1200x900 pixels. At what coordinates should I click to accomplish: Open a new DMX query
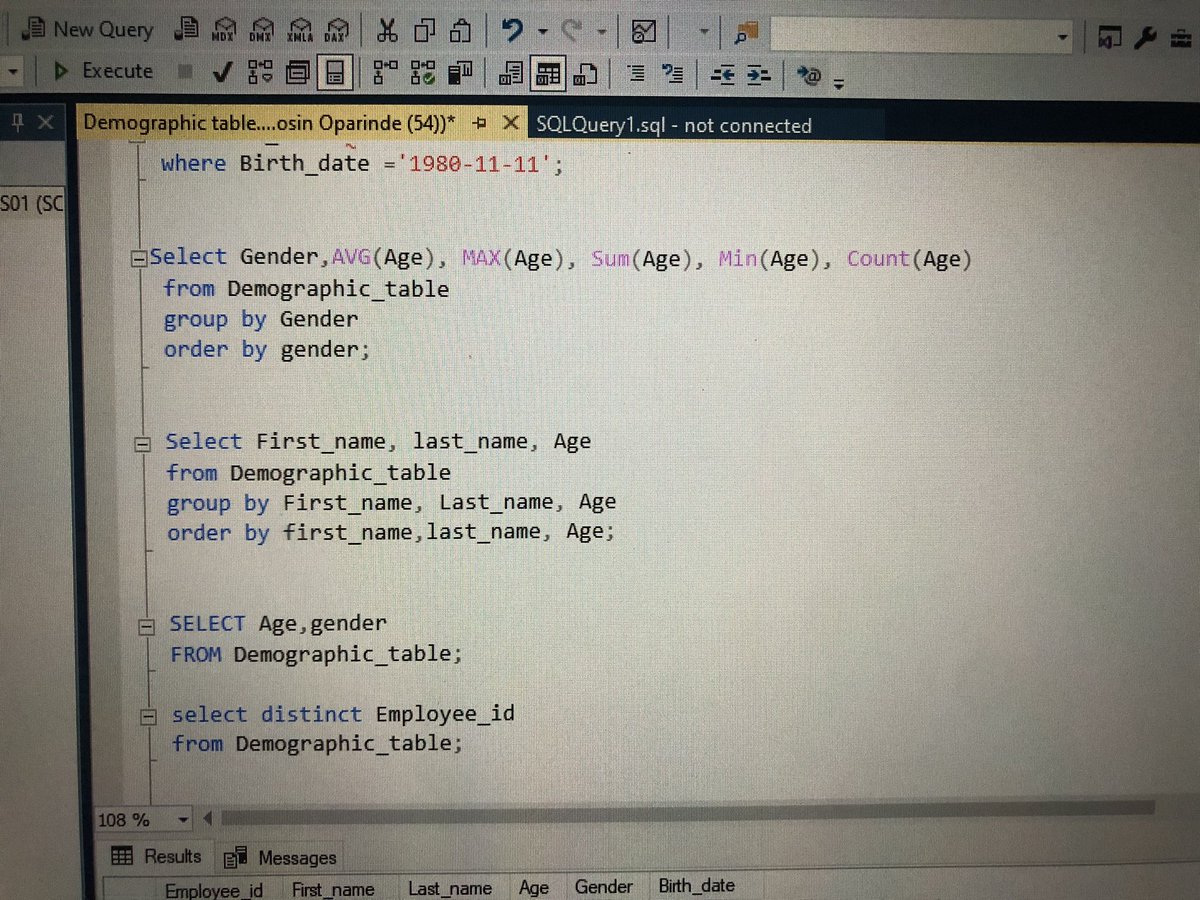coord(263,30)
